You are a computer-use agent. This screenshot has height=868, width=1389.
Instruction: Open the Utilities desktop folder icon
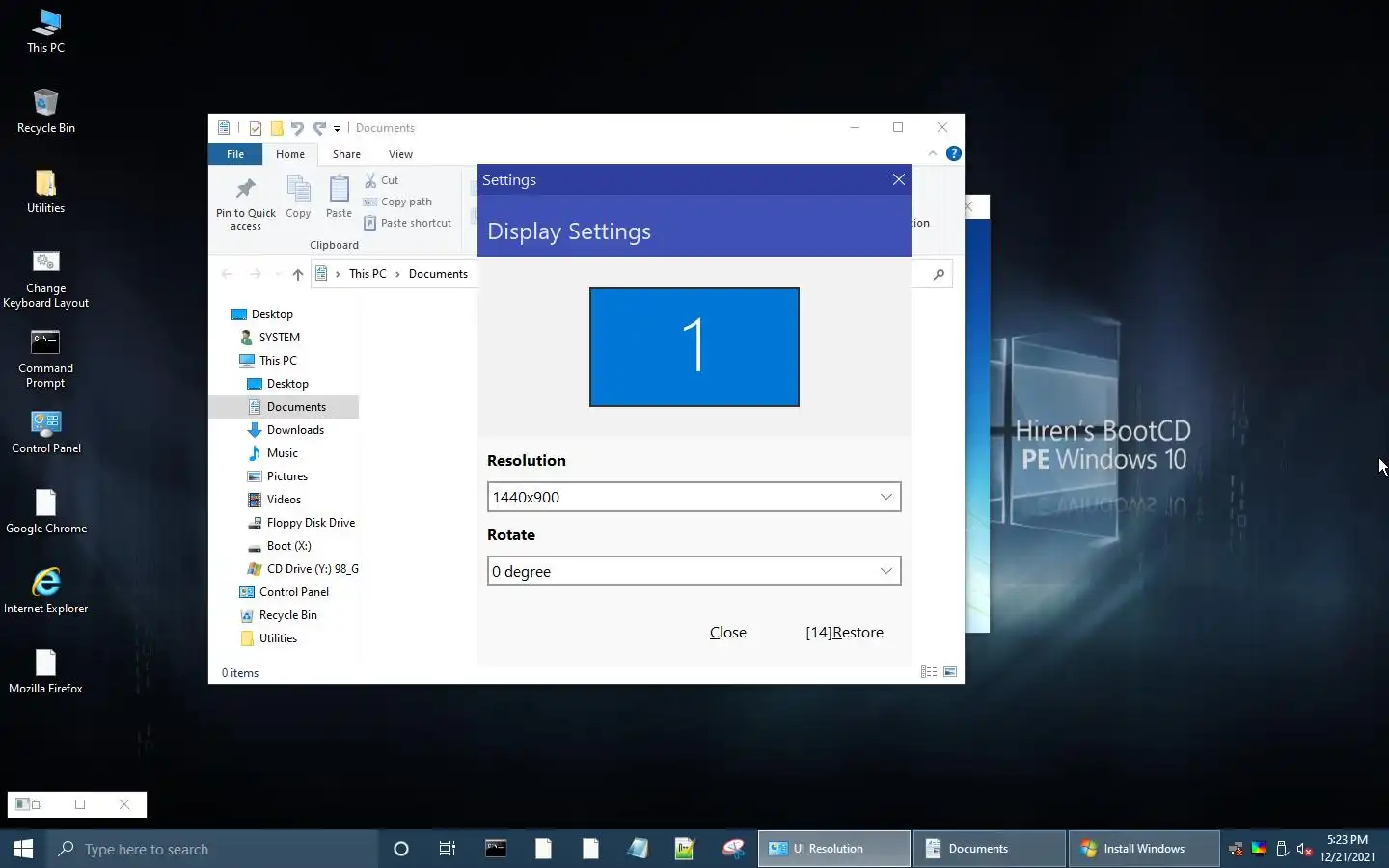coord(45,192)
